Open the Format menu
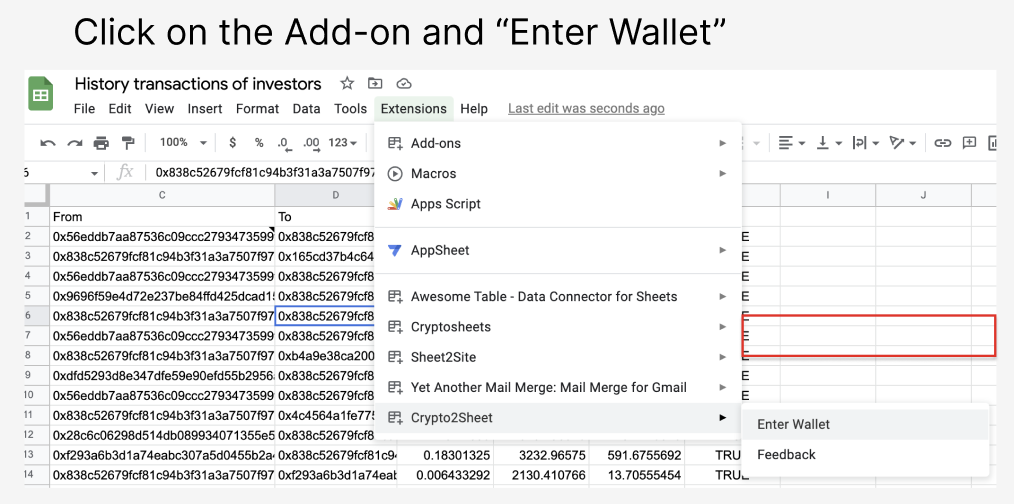1014x504 pixels. click(257, 109)
